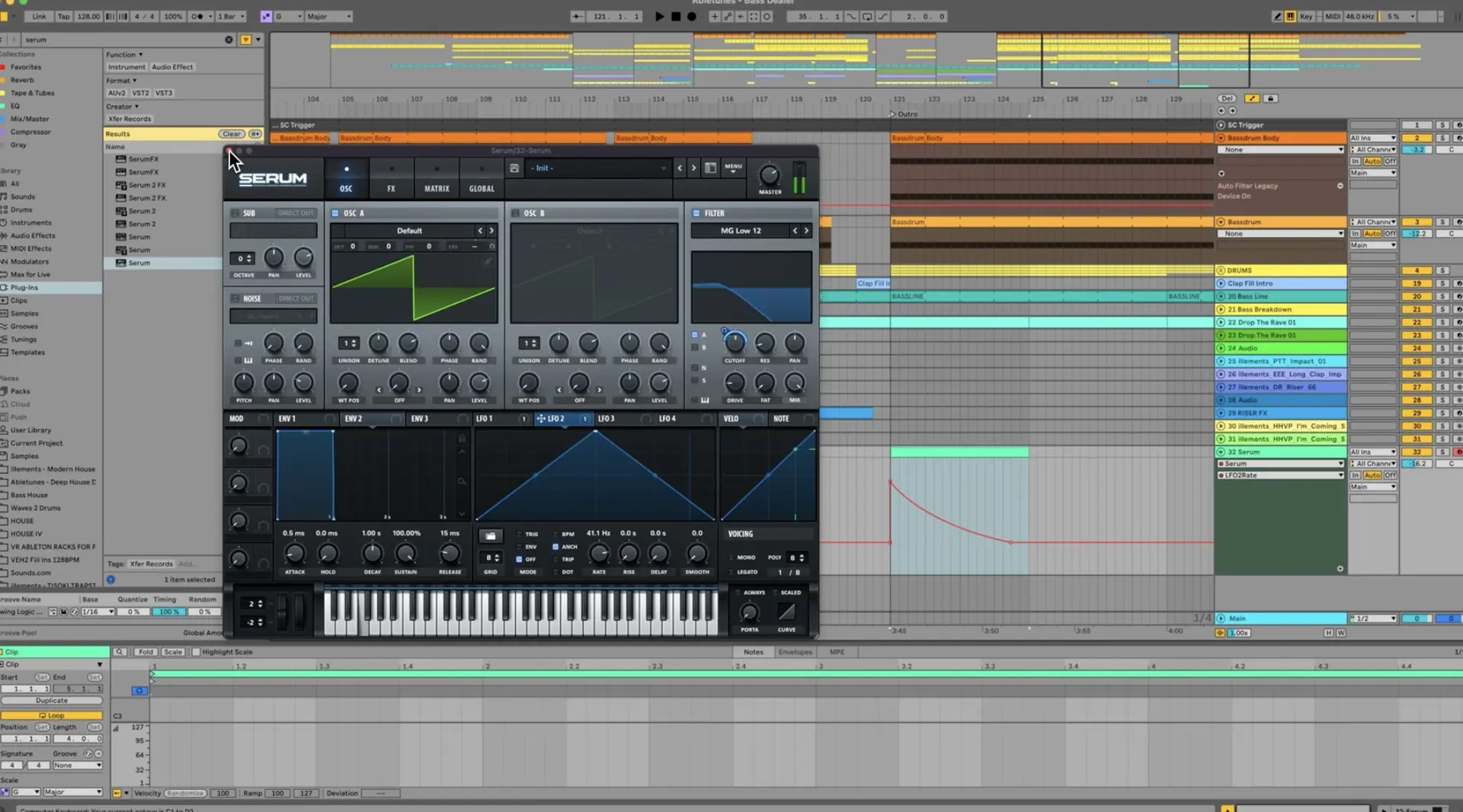Open the Serum preset browser icon

(710, 168)
